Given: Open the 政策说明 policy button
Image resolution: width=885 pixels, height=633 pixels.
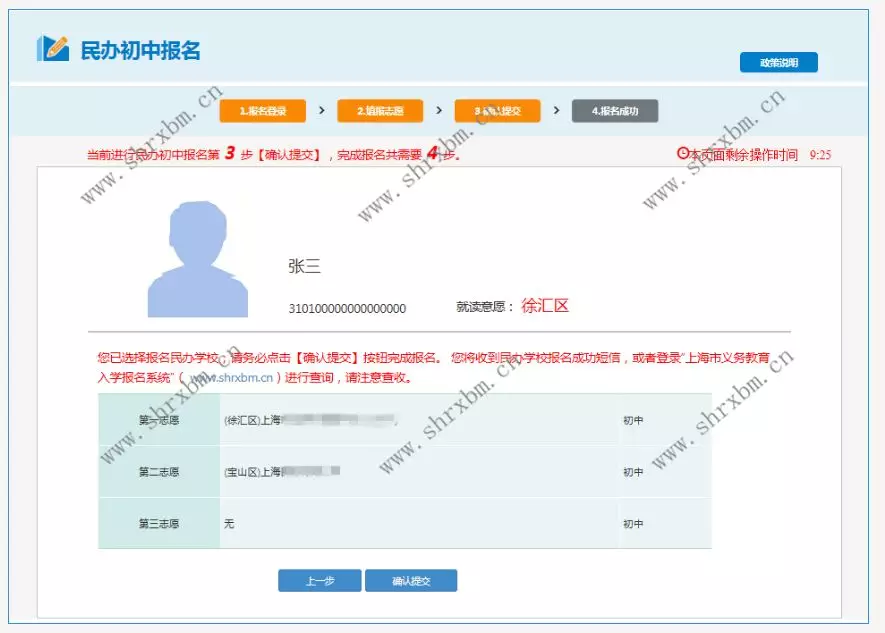Looking at the screenshot, I should [779, 61].
